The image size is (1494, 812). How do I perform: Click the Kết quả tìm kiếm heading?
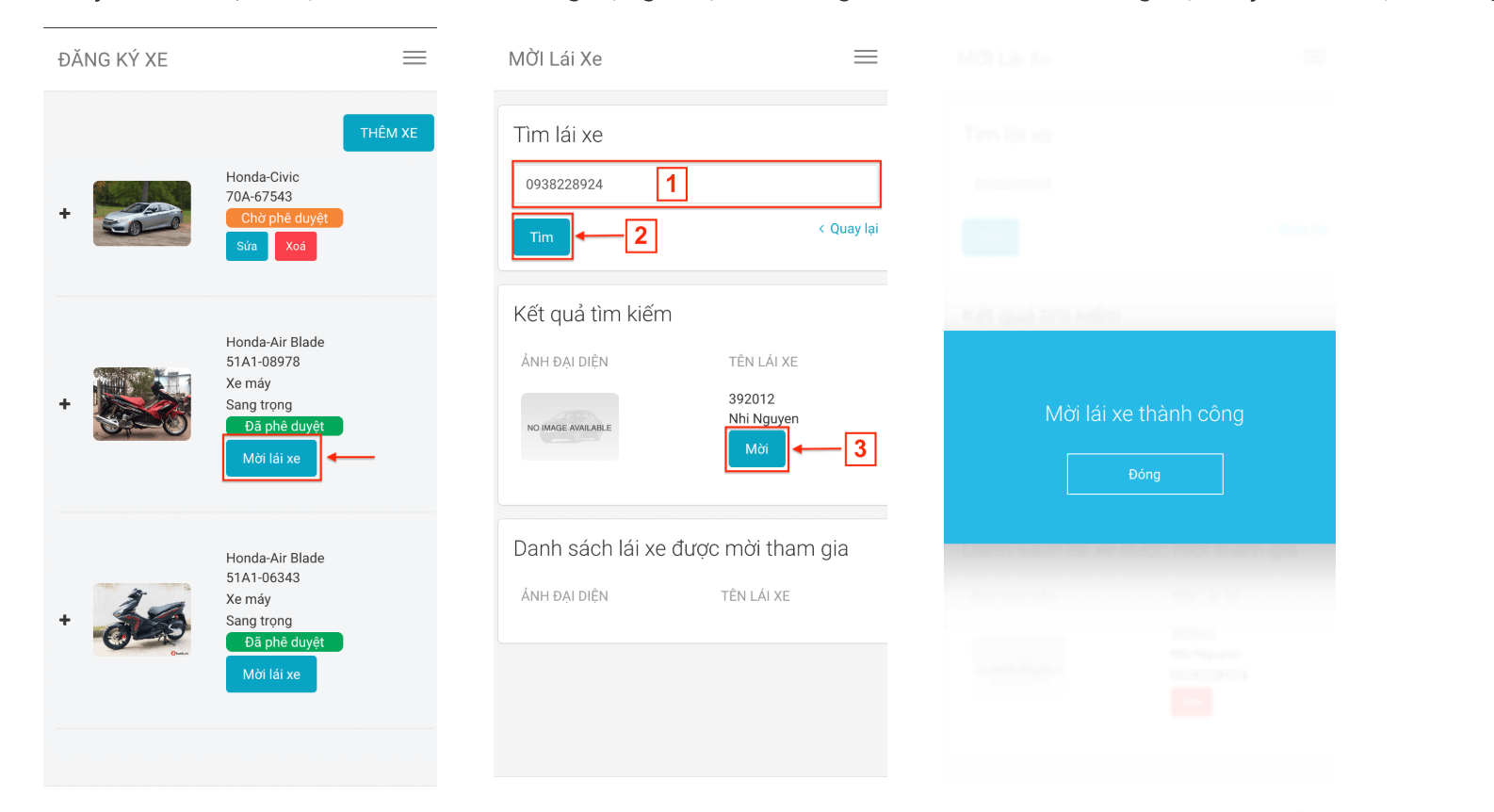593,315
